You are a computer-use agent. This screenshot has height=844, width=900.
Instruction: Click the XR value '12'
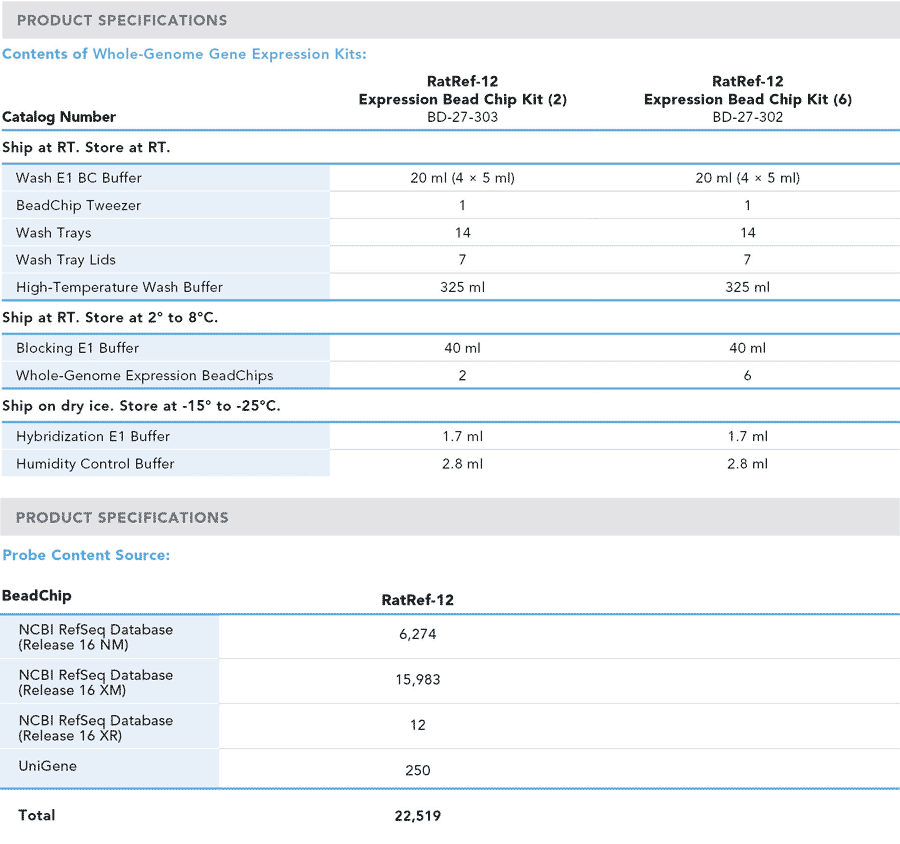pos(417,725)
